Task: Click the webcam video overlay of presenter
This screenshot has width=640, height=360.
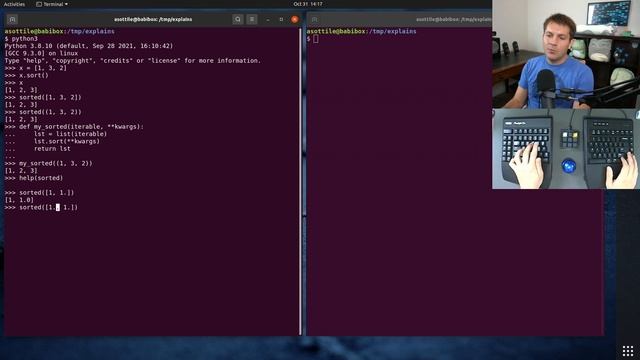Action: [x=566, y=54]
